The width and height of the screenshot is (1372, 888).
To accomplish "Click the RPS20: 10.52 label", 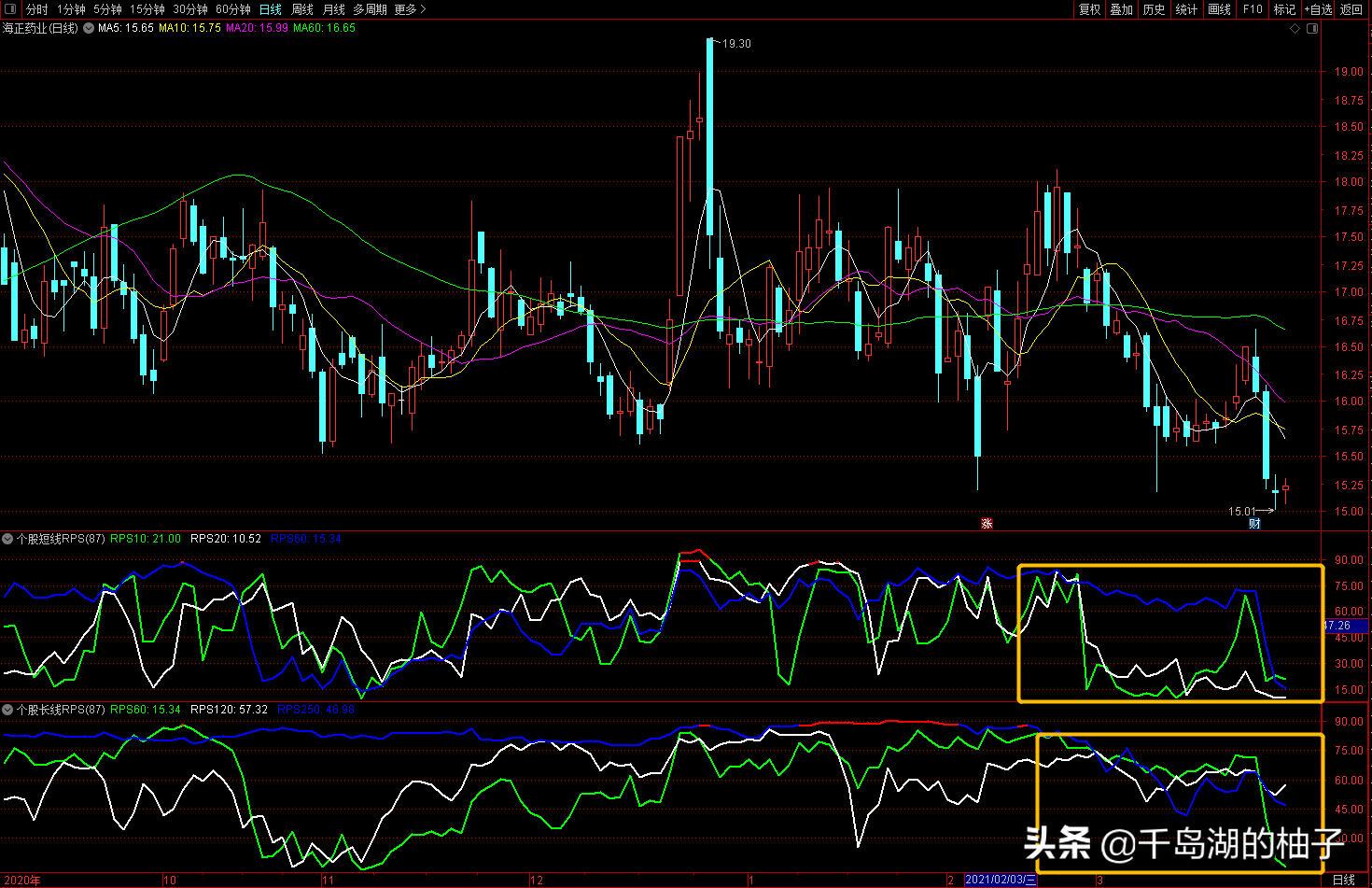I will coord(226,539).
